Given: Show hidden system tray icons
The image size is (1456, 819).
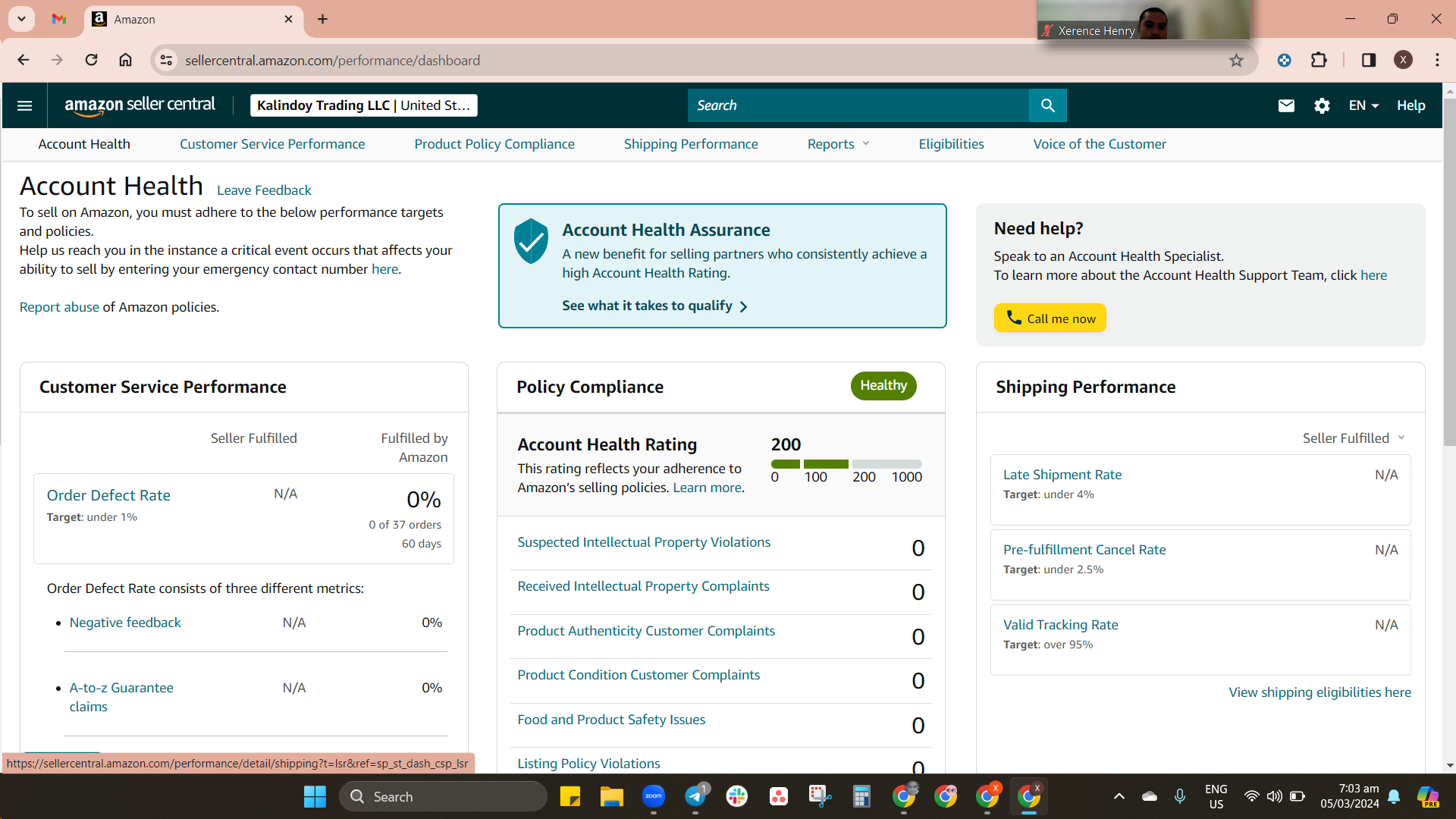Looking at the screenshot, I should click(1119, 796).
